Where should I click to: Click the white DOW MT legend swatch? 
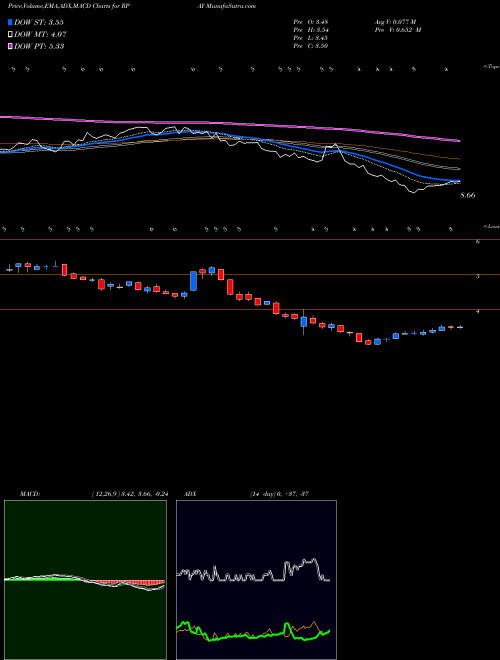point(11,35)
